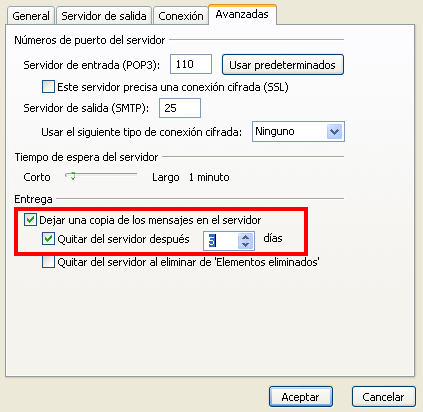The height and width of the screenshot is (412, 423).
Task: Uncheck Dejar una copia de los mensajes
Action: coord(30,220)
